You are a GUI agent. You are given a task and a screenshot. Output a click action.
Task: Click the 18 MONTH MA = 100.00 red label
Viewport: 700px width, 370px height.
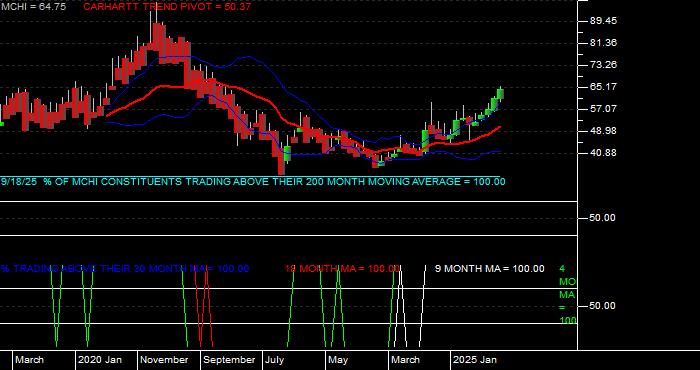(x=342, y=269)
